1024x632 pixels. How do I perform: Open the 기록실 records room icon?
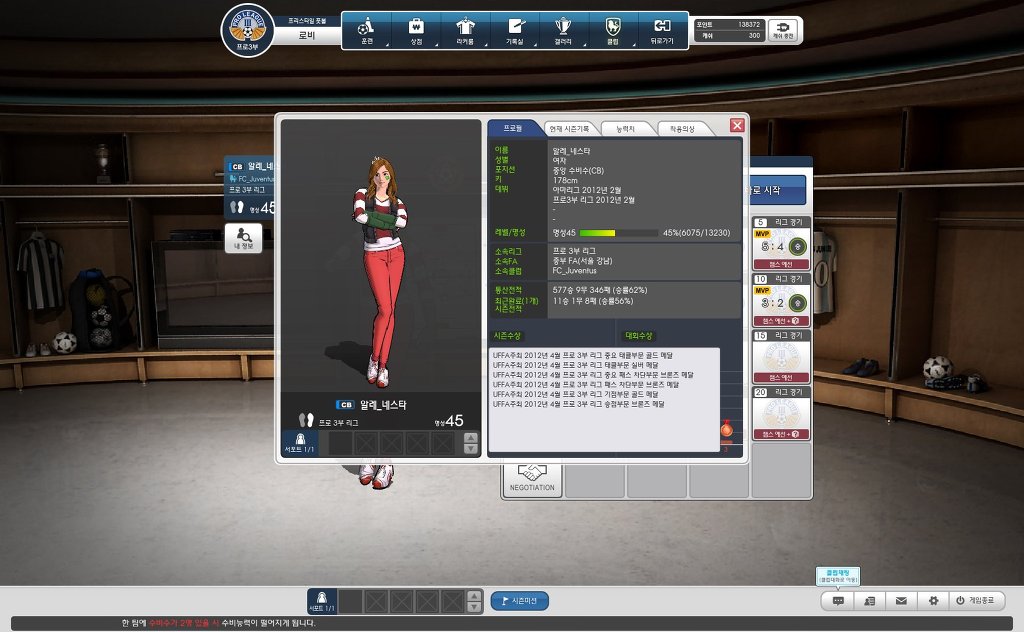coord(515,30)
